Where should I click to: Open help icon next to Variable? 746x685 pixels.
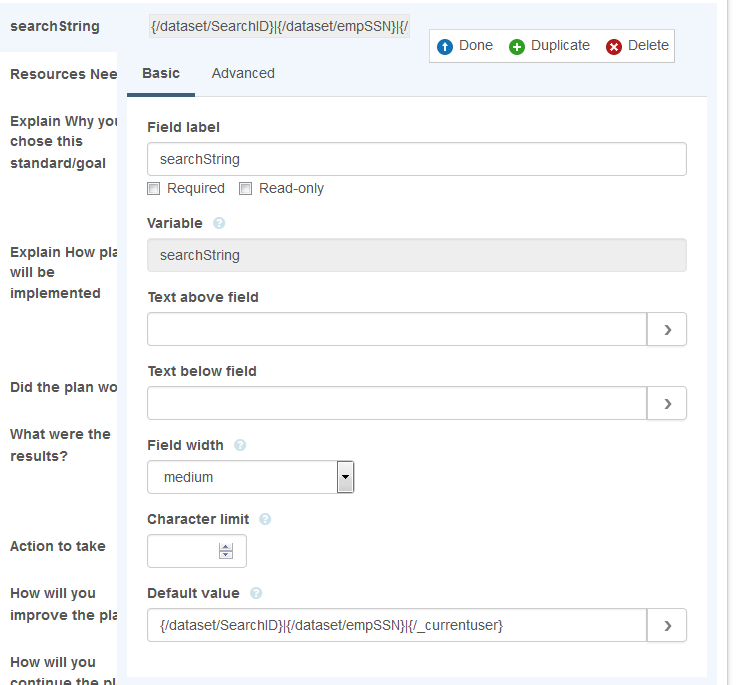tap(219, 223)
